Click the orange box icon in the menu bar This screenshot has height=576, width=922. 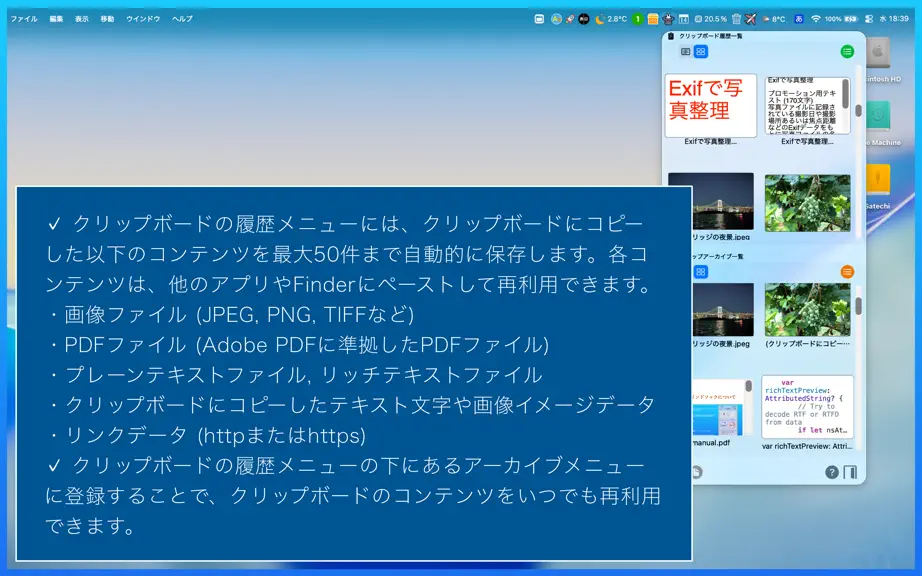[x=653, y=19]
